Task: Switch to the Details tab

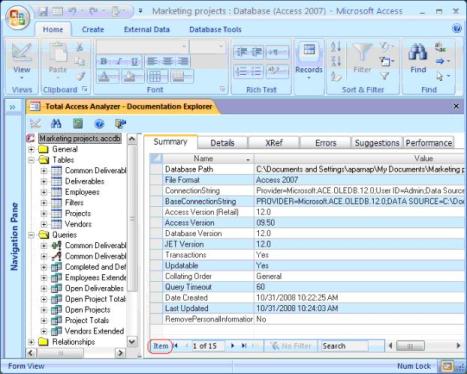Action: pyautogui.click(x=222, y=143)
